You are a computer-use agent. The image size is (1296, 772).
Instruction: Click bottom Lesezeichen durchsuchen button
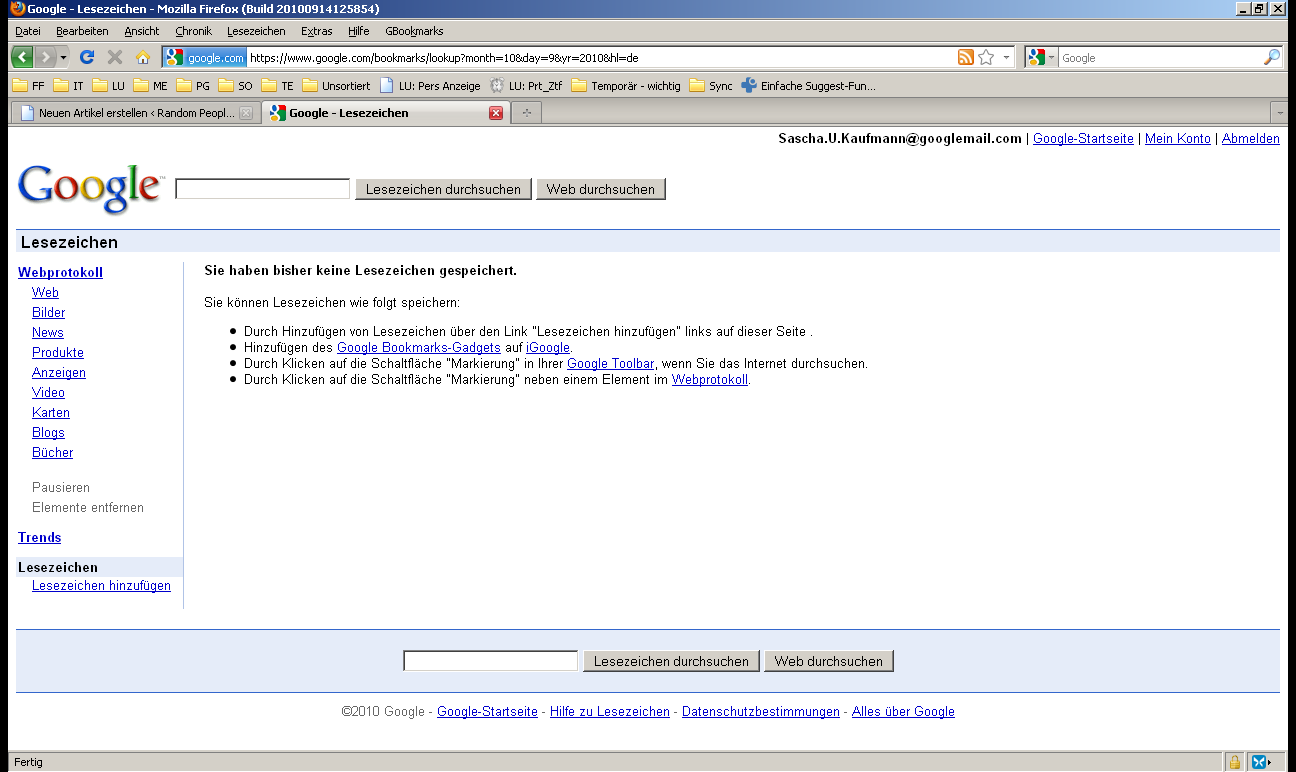[671, 661]
